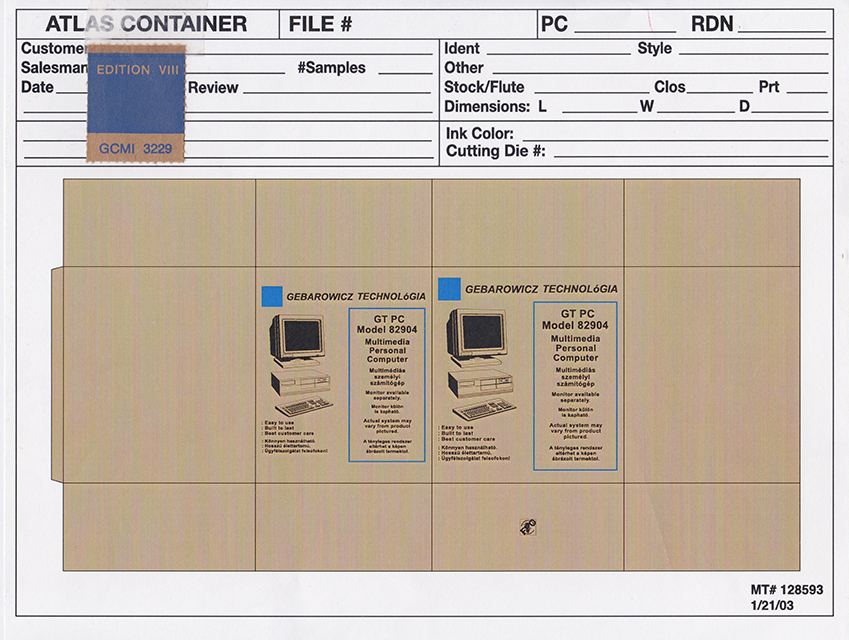Click the blank line after 'Style'

[x=753, y=54]
